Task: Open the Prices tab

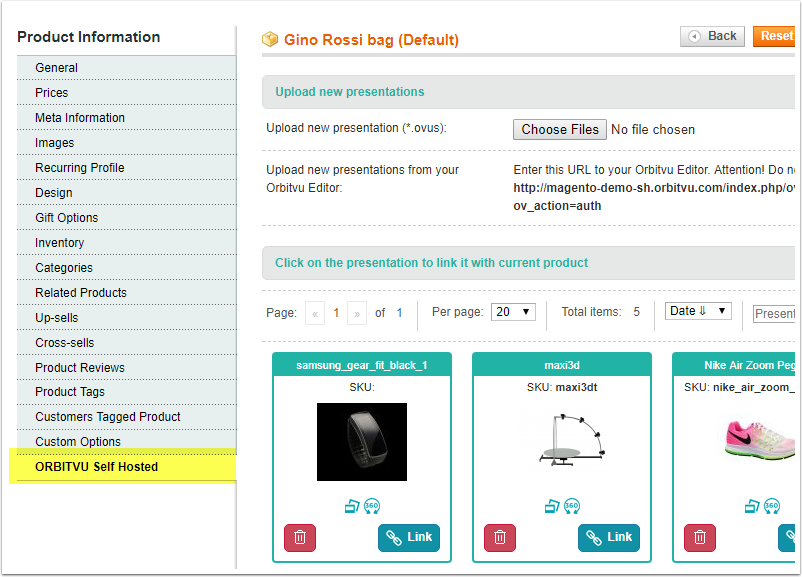Action: pos(127,93)
